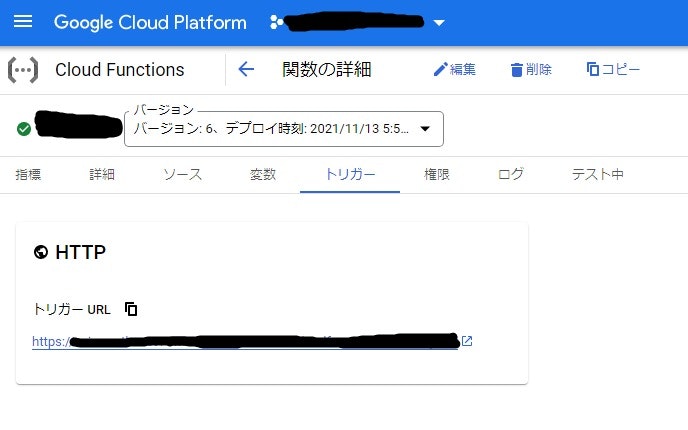The width and height of the screenshot is (688, 430).
Task: Open the hamburger navigation menu
Action: tap(23, 21)
